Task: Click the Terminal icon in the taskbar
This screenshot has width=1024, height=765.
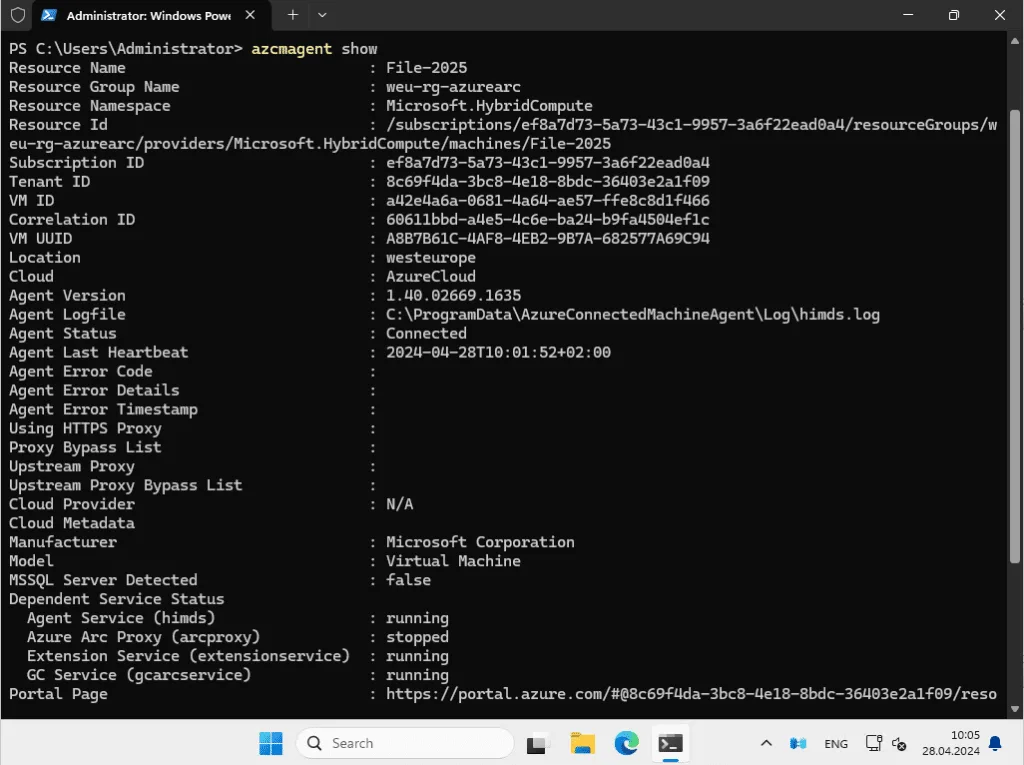Action: [671, 743]
